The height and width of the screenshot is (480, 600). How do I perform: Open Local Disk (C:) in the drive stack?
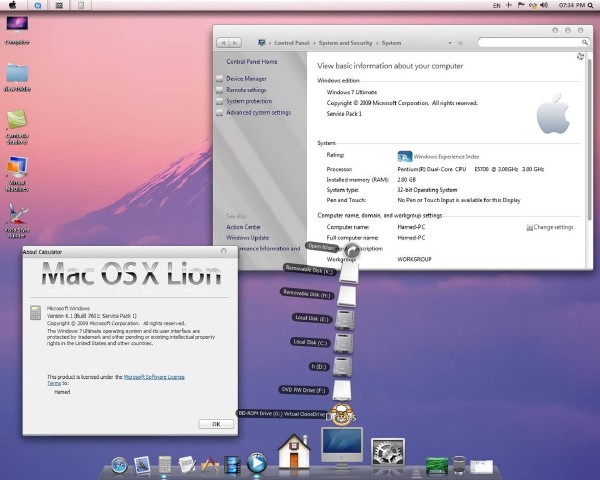click(344, 343)
